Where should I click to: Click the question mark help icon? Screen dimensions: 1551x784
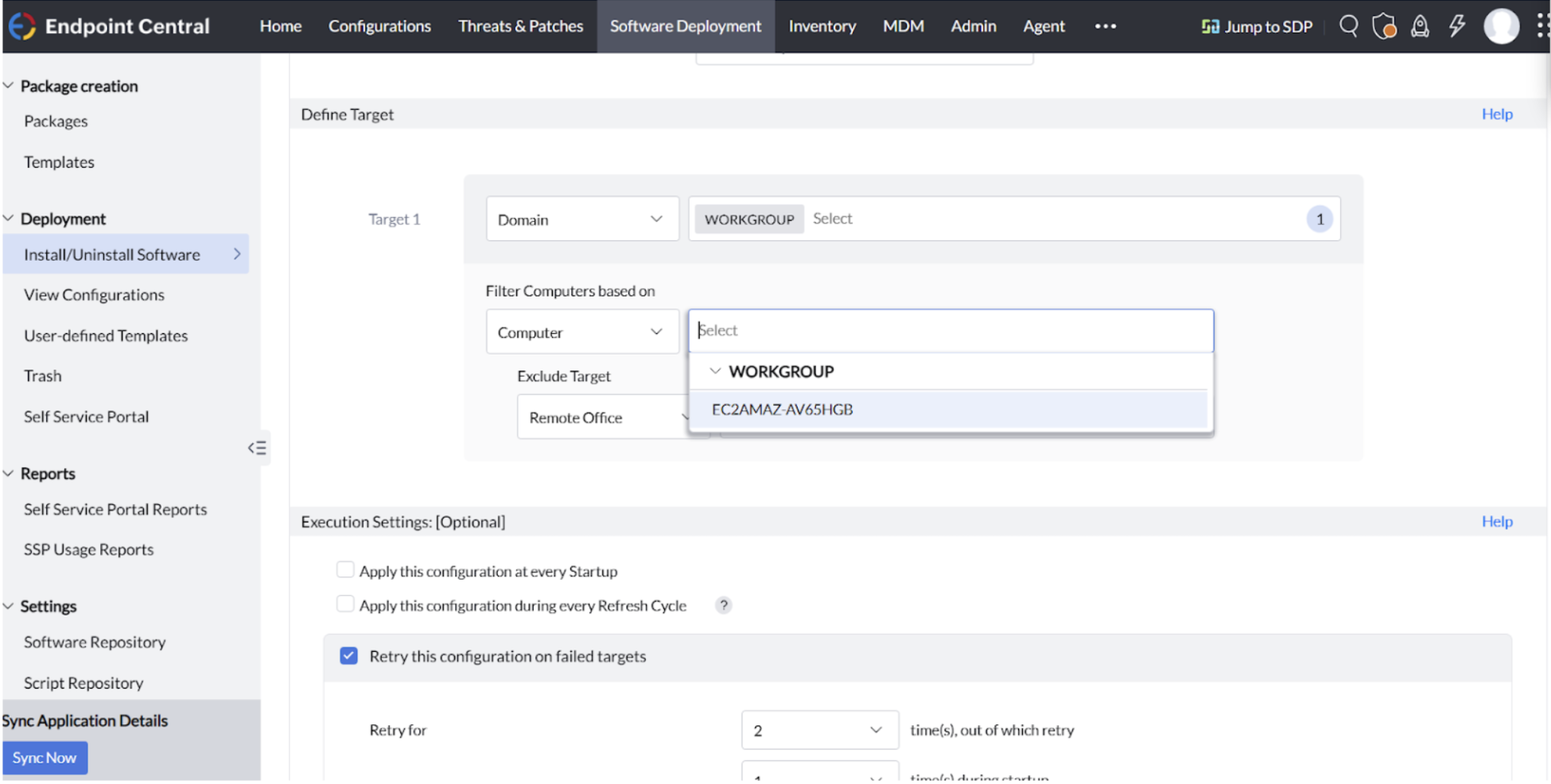pos(723,605)
